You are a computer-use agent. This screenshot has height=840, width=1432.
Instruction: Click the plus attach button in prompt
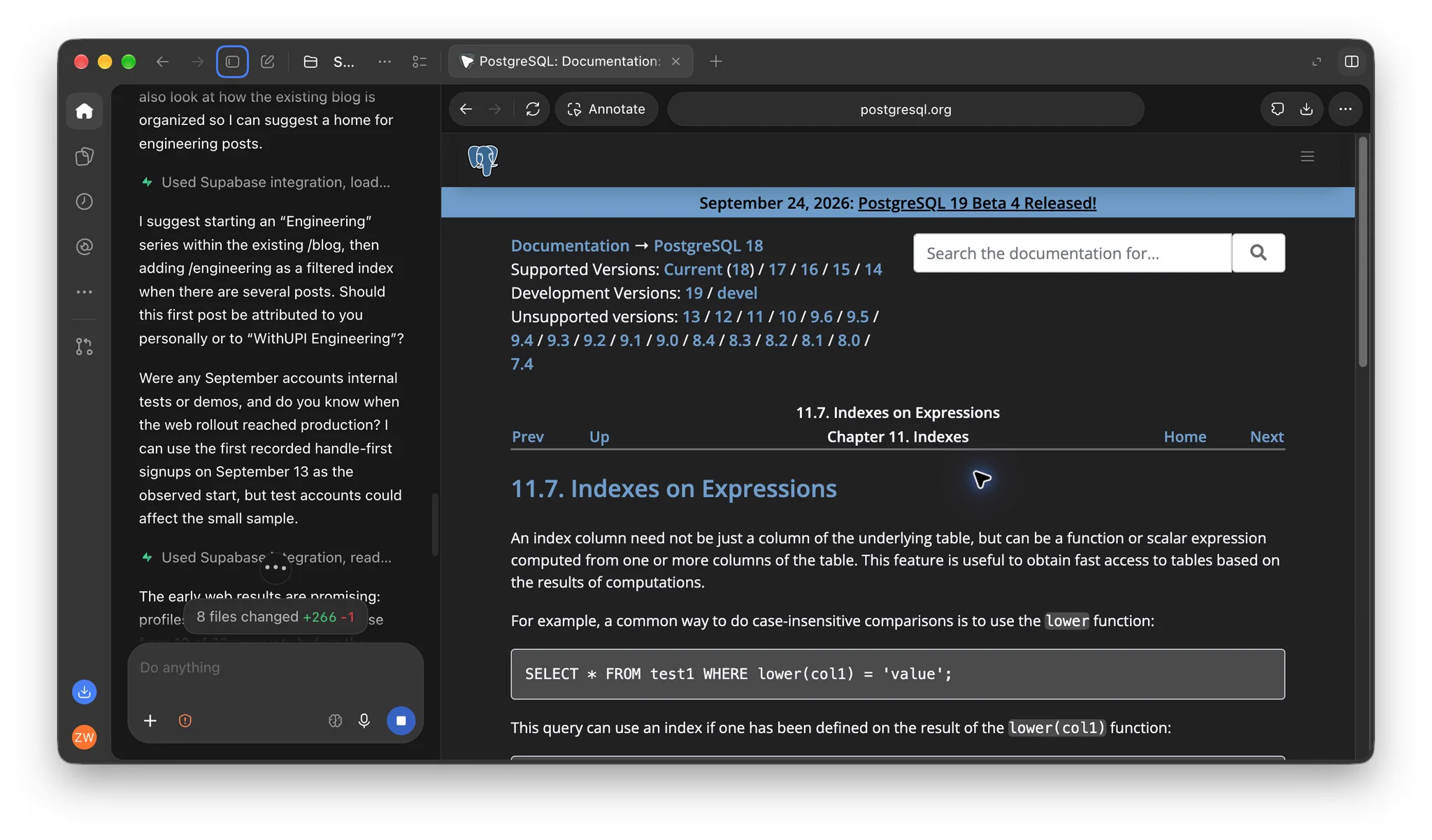pos(150,720)
